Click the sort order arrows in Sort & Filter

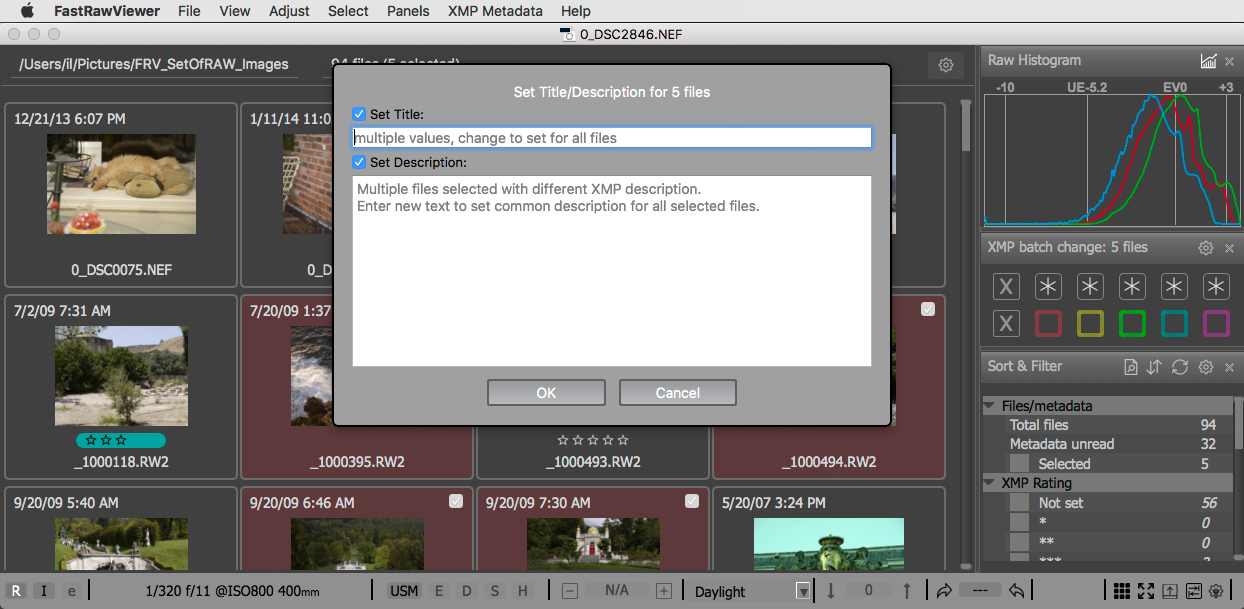1154,367
